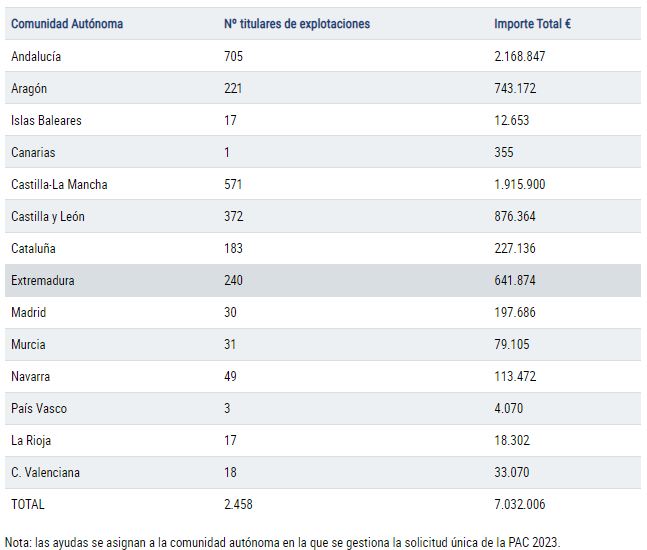Select the Andalucía row name
The height and width of the screenshot is (550, 647).
click(36, 56)
